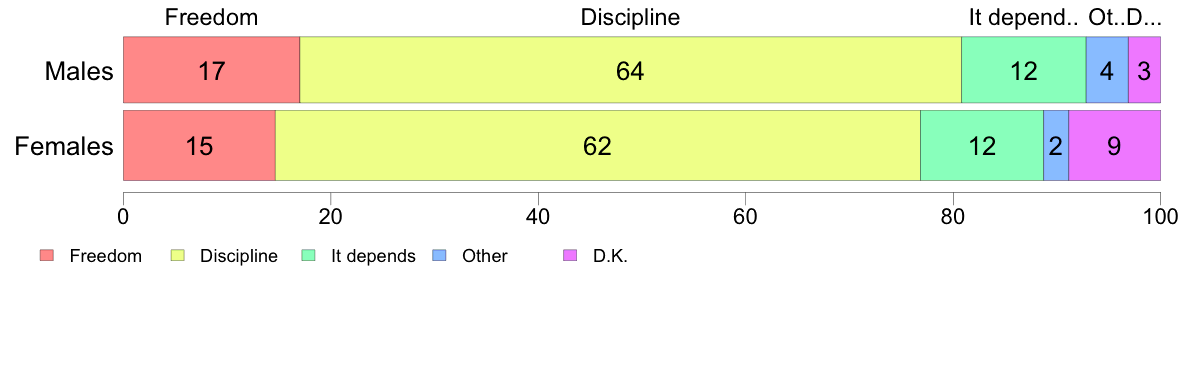The width and height of the screenshot is (1188, 368).
Task: Click the Discipline column header above bars
Action: (630, 17)
